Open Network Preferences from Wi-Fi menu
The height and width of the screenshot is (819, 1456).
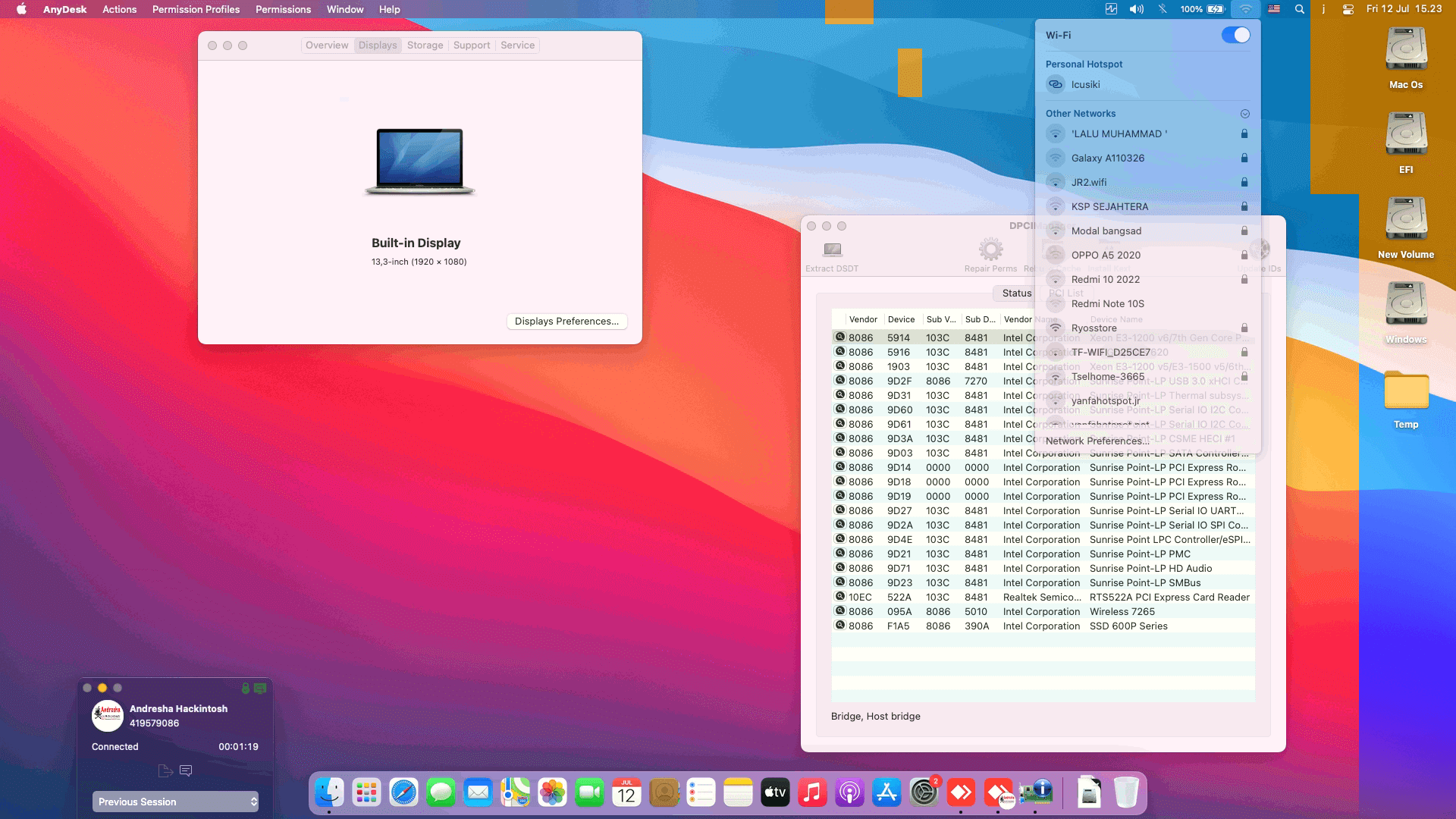coord(1097,441)
